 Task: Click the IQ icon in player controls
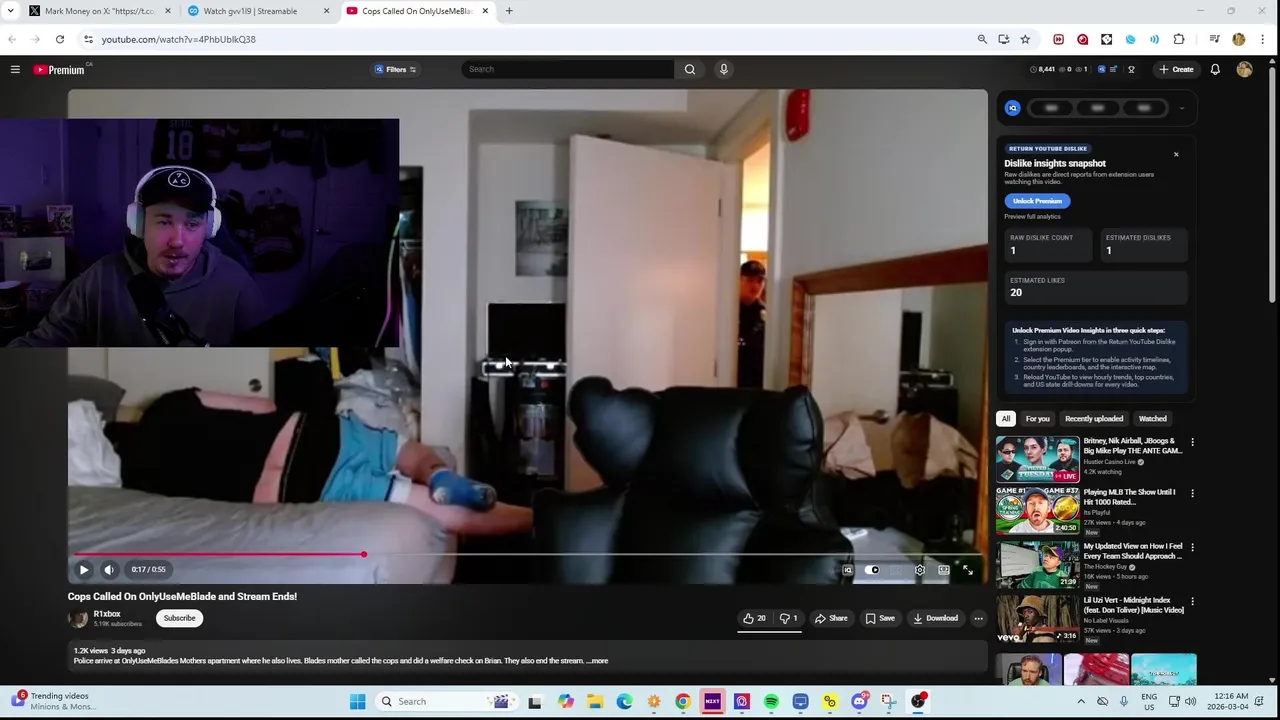click(x=848, y=570)
